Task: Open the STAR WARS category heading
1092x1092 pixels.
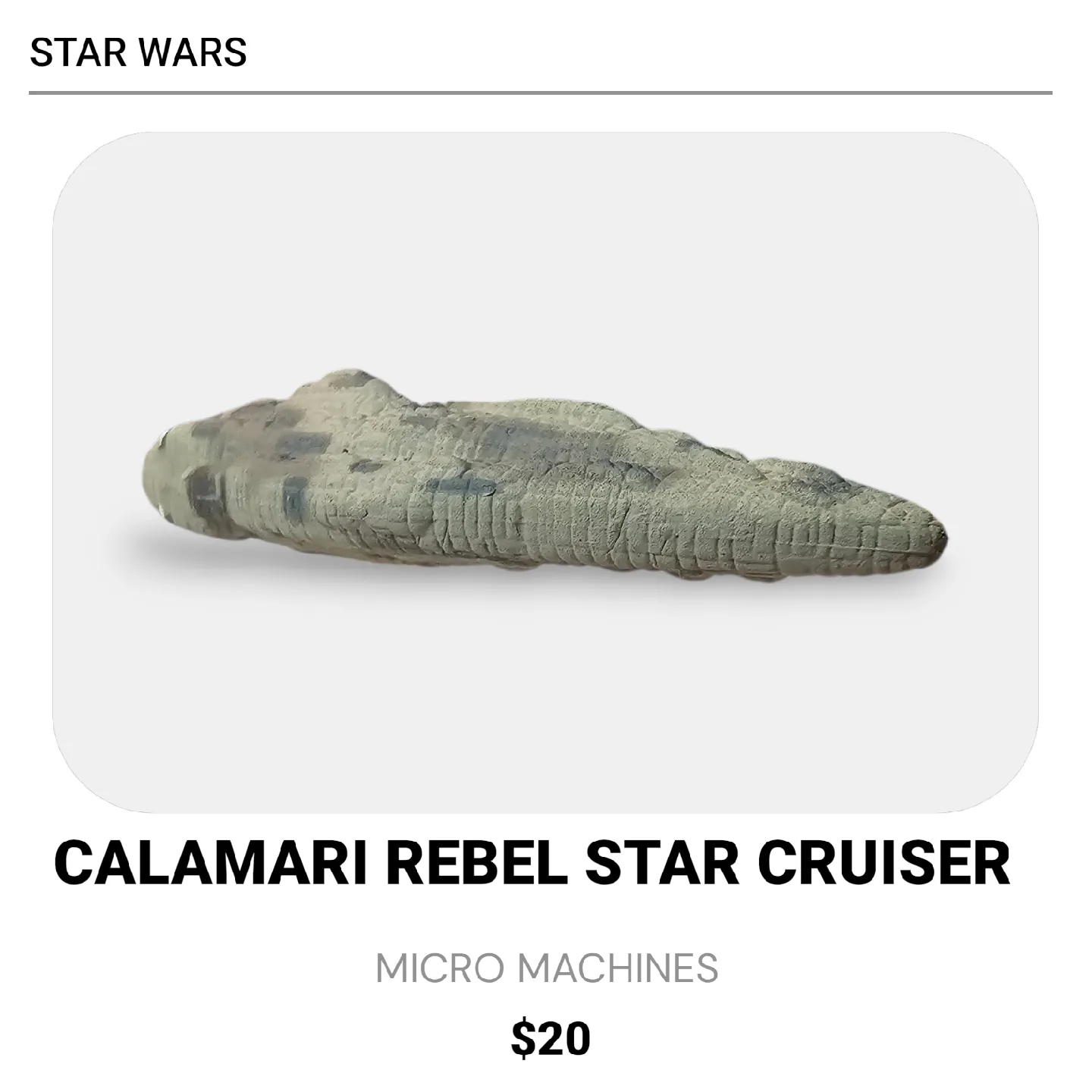Action: [138, 52]
